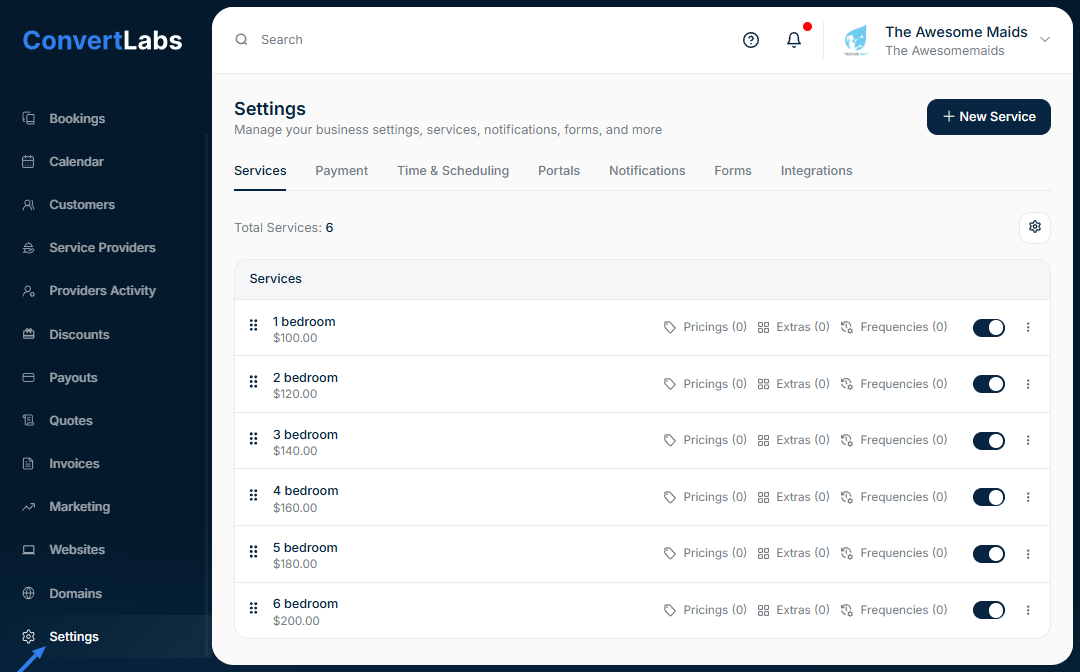Open Pricings for 2 bedroom service
1080x672 pixels.
click(705, 384)
